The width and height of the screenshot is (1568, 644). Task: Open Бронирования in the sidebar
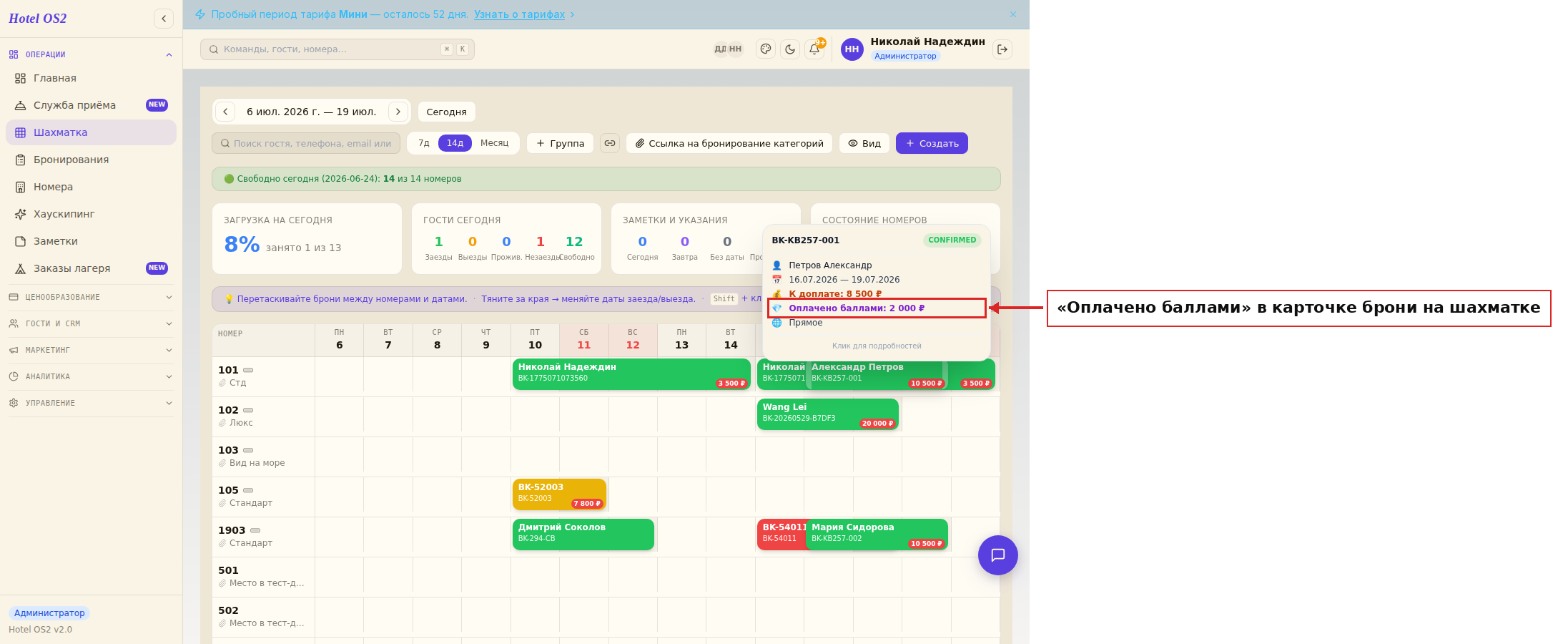(x=91, y=160)
